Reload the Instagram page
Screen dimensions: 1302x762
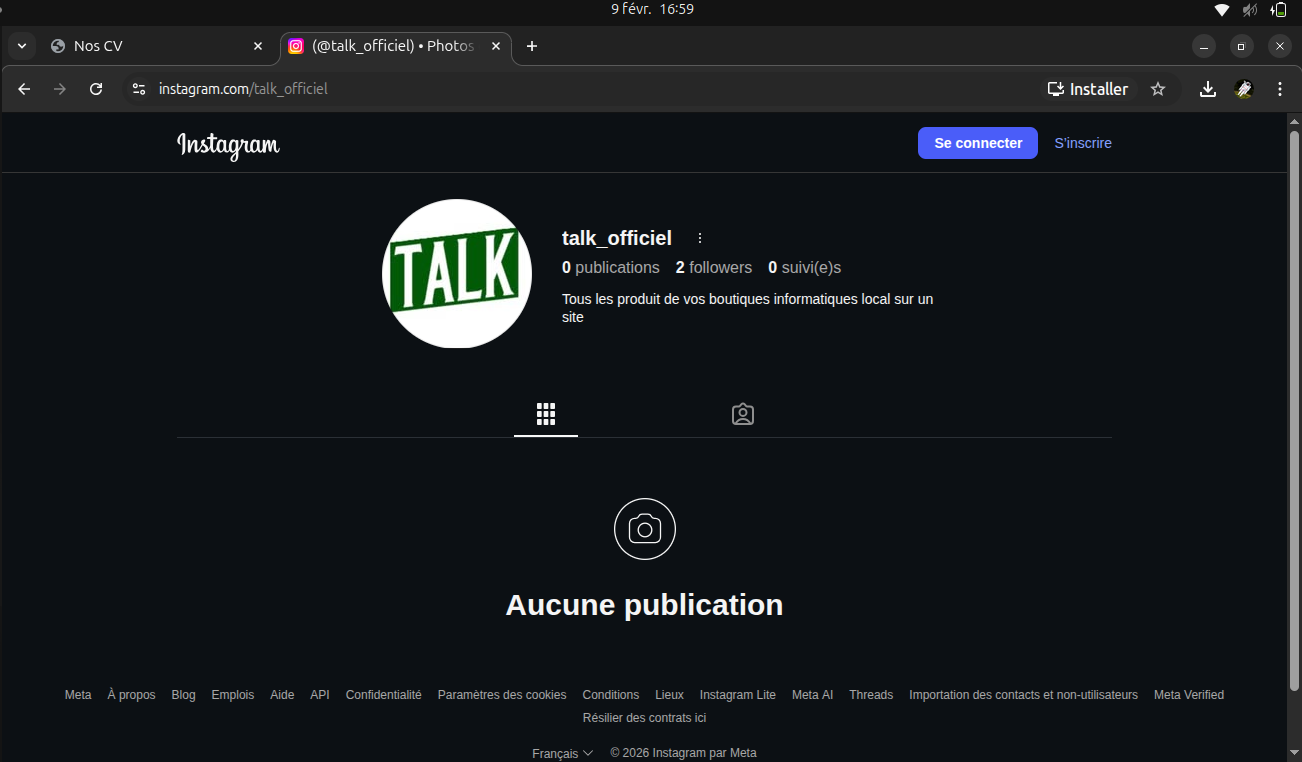tap(96, 88)
